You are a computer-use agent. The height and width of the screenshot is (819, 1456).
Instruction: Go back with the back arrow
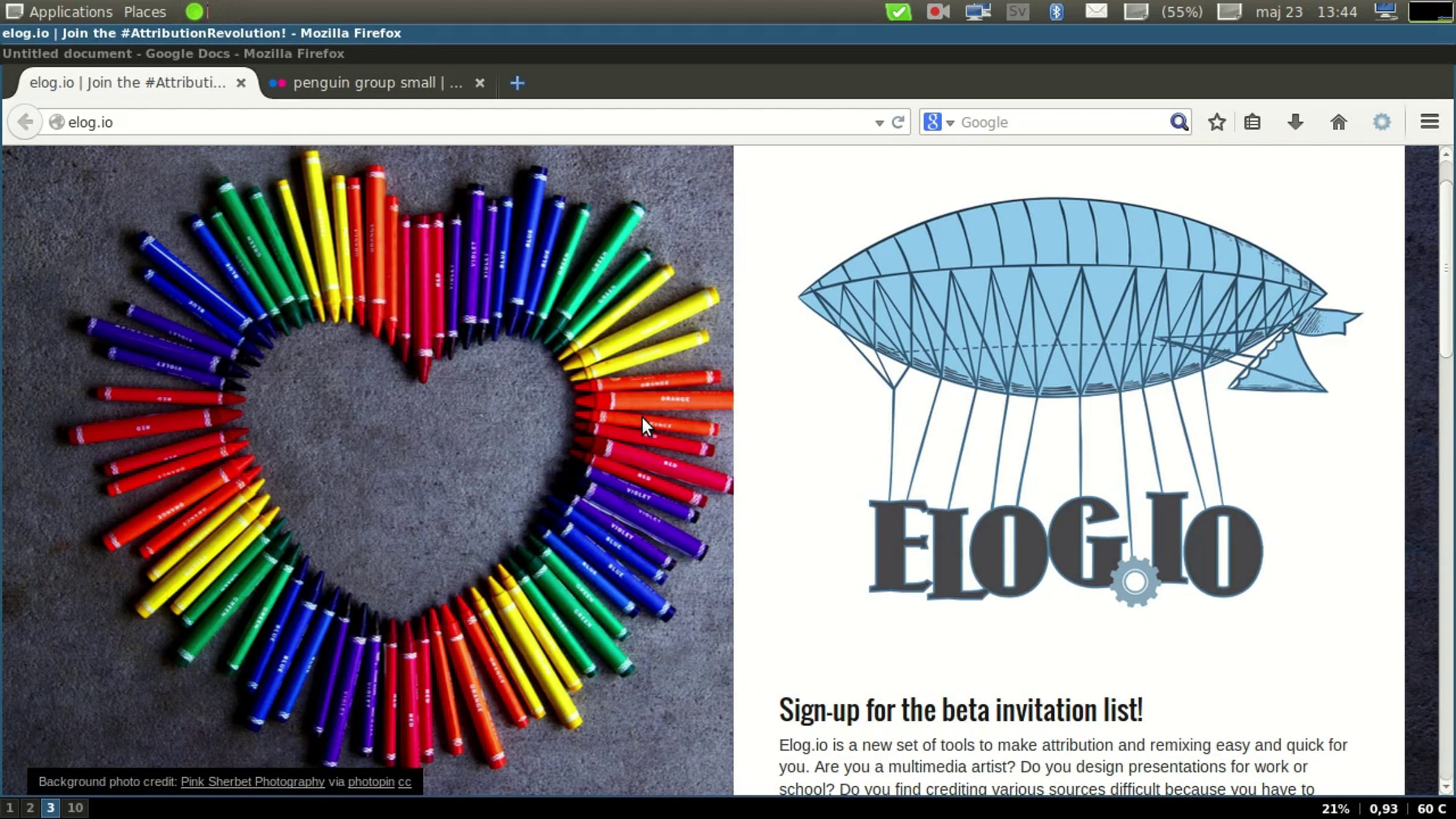(x=25, y=122)
